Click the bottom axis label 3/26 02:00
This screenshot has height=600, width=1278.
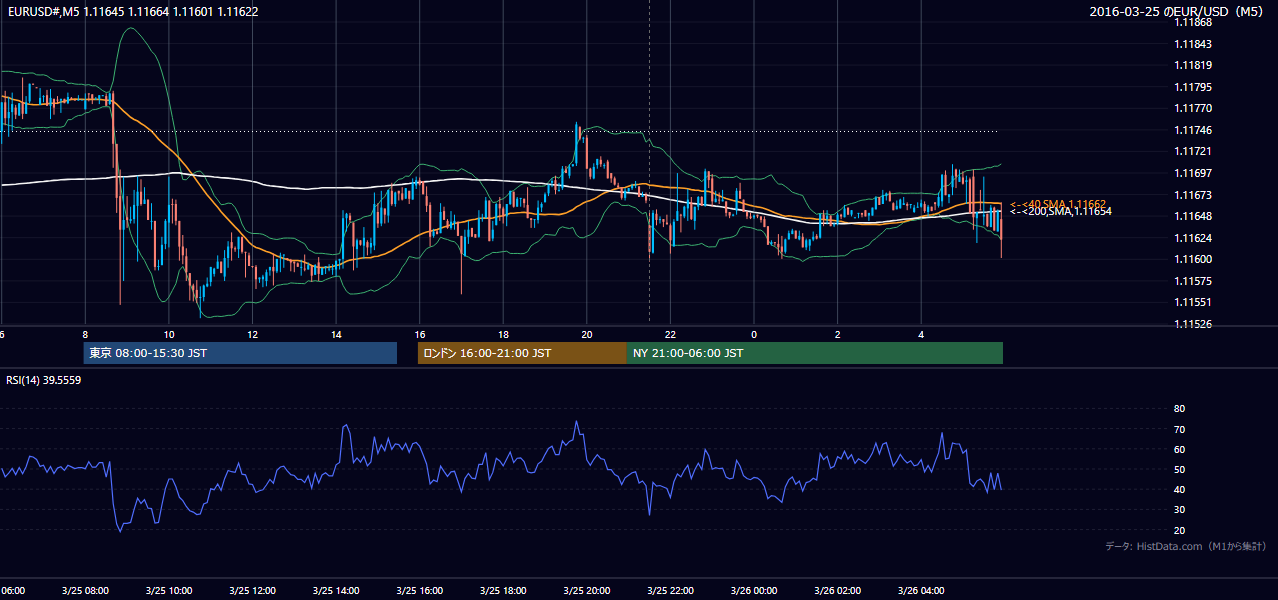click(x=838, y=591)
